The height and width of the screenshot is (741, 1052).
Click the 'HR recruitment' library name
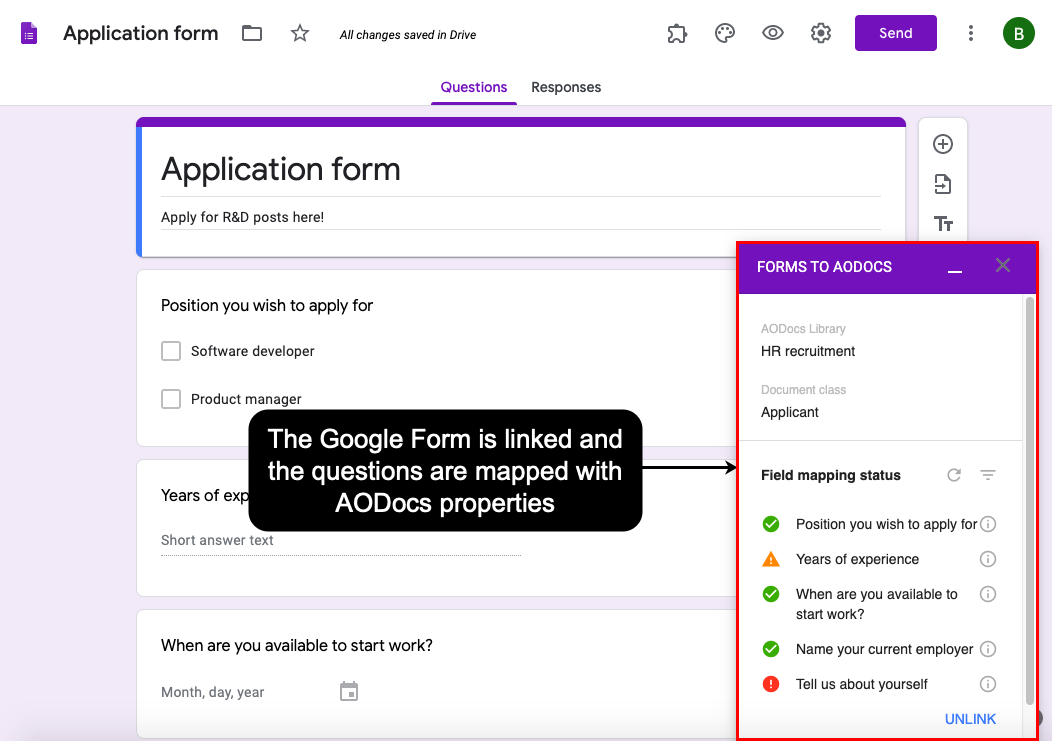point(808,351)
